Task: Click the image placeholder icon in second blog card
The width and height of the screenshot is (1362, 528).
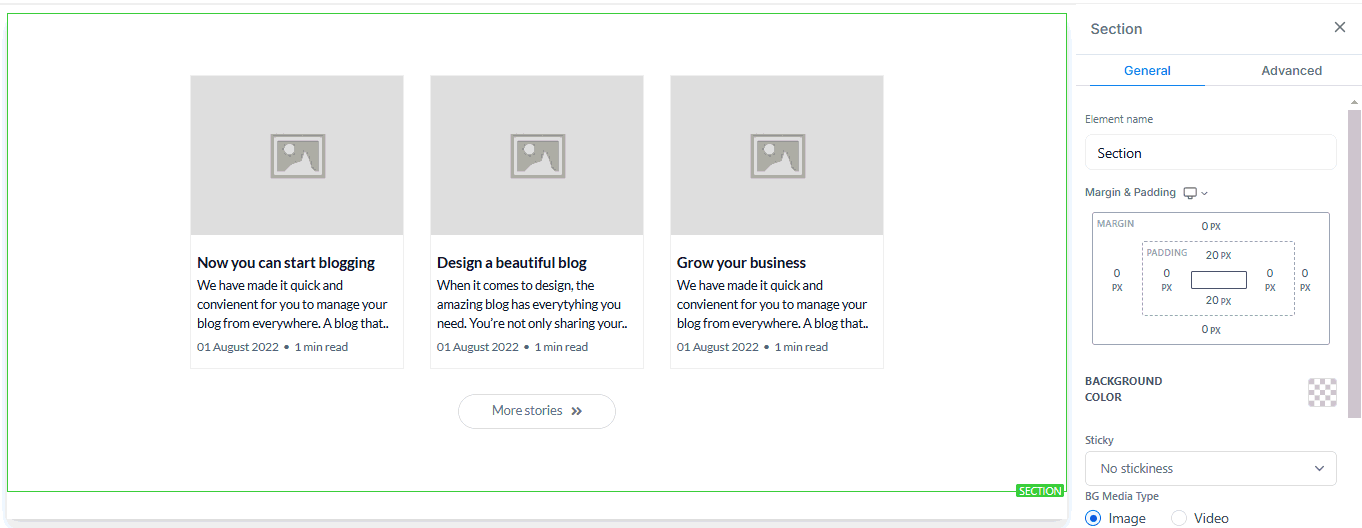Action: pyautogui.click(x=537, y=156)
